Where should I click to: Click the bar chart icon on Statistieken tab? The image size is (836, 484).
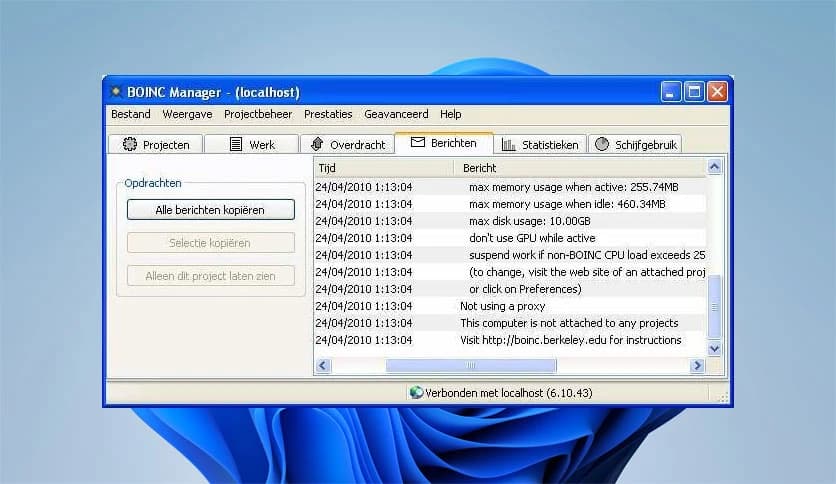pos(509,144)
